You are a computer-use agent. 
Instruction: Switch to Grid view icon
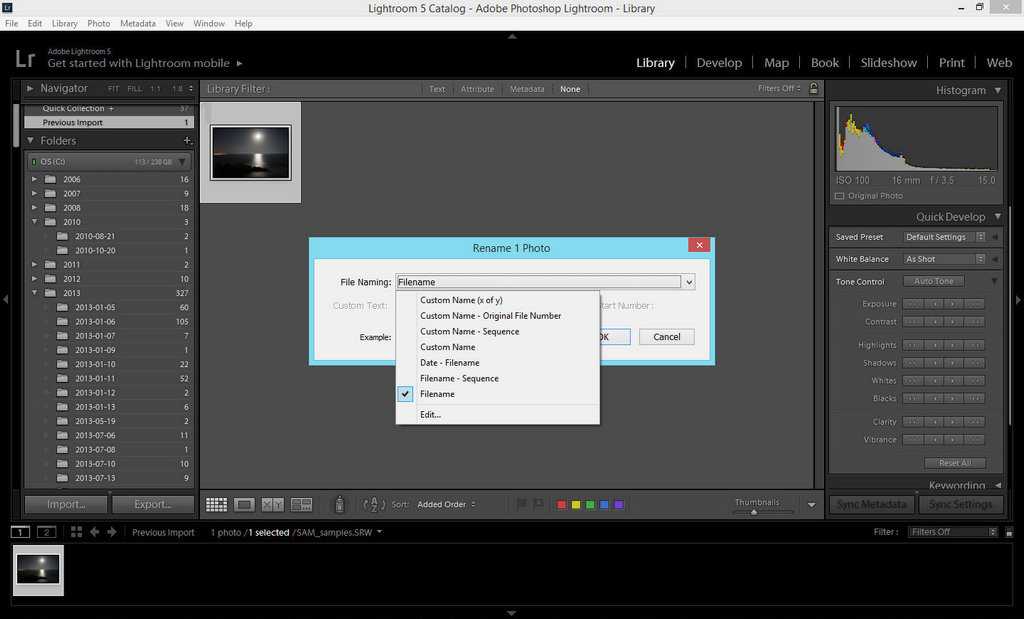[x=216, y=505]
